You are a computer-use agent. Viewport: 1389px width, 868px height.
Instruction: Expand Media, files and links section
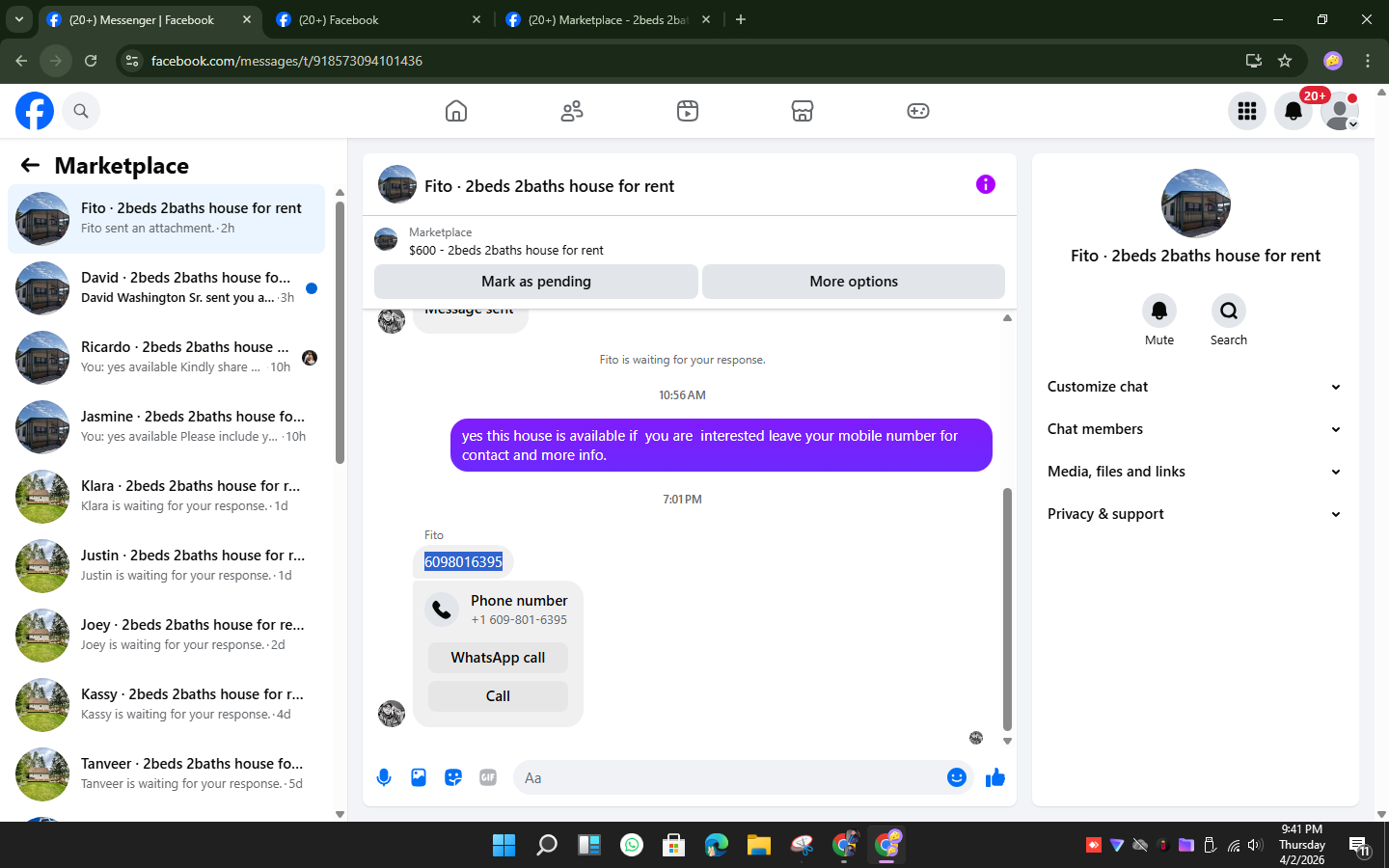[x=1194, y=472]
